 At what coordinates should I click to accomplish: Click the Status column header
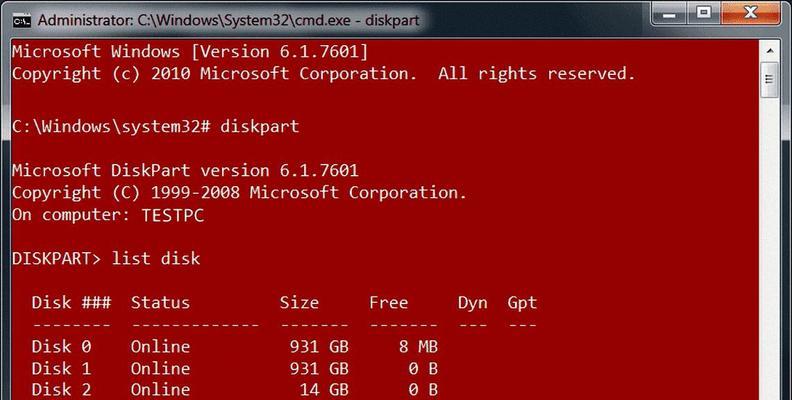tap(160, 303)
